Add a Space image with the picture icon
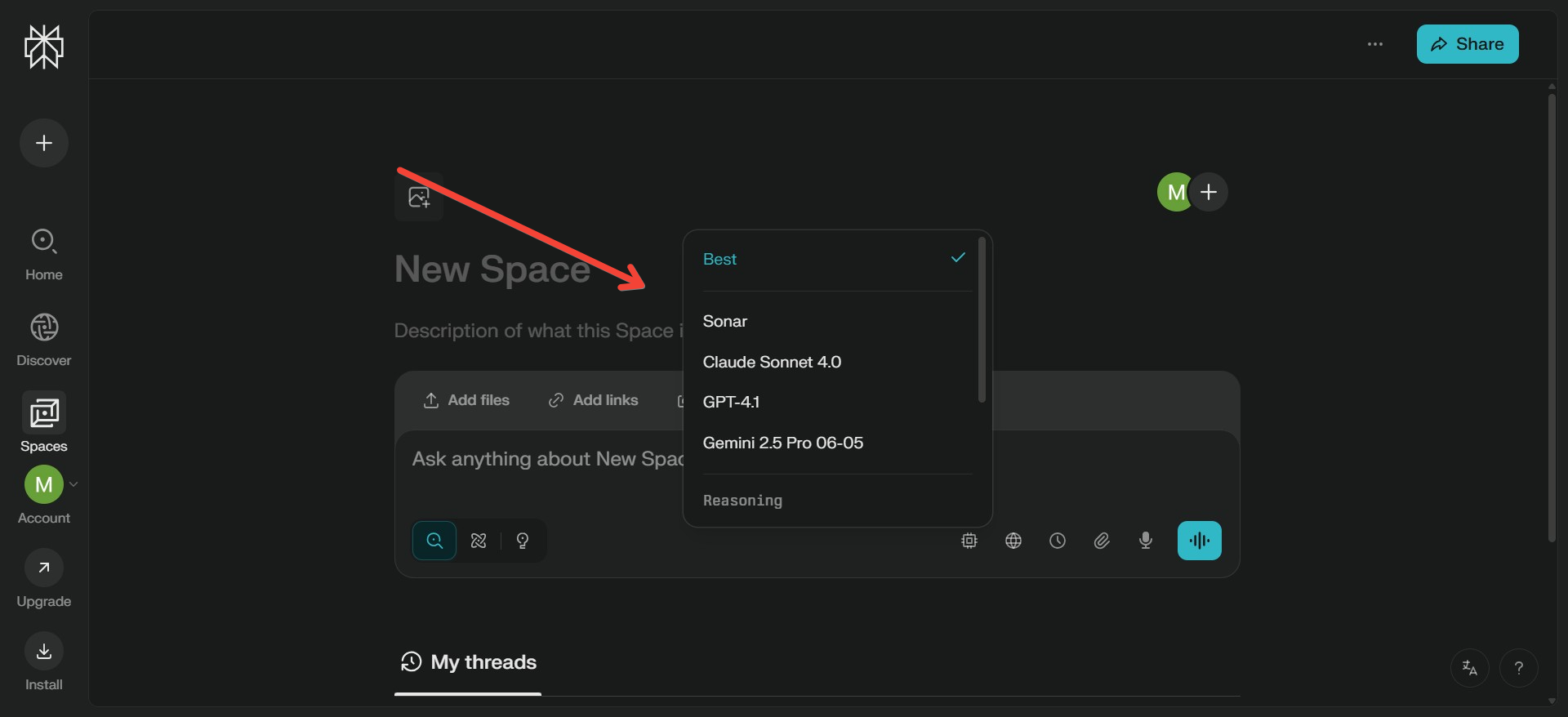This screenshot has height=717, width=1568. pos(419,197)
